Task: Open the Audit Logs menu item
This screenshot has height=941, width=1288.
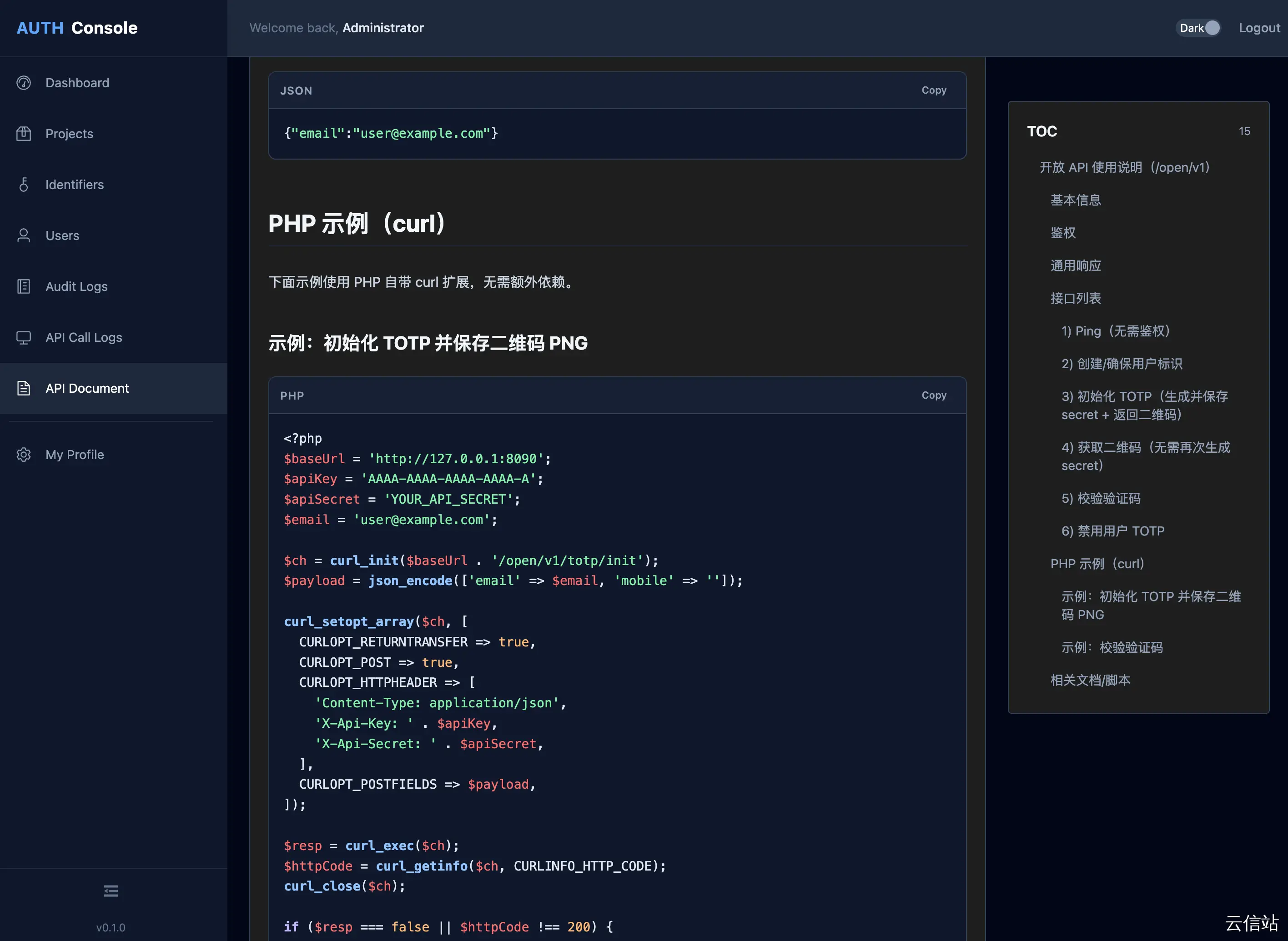Action: point(76,286)
